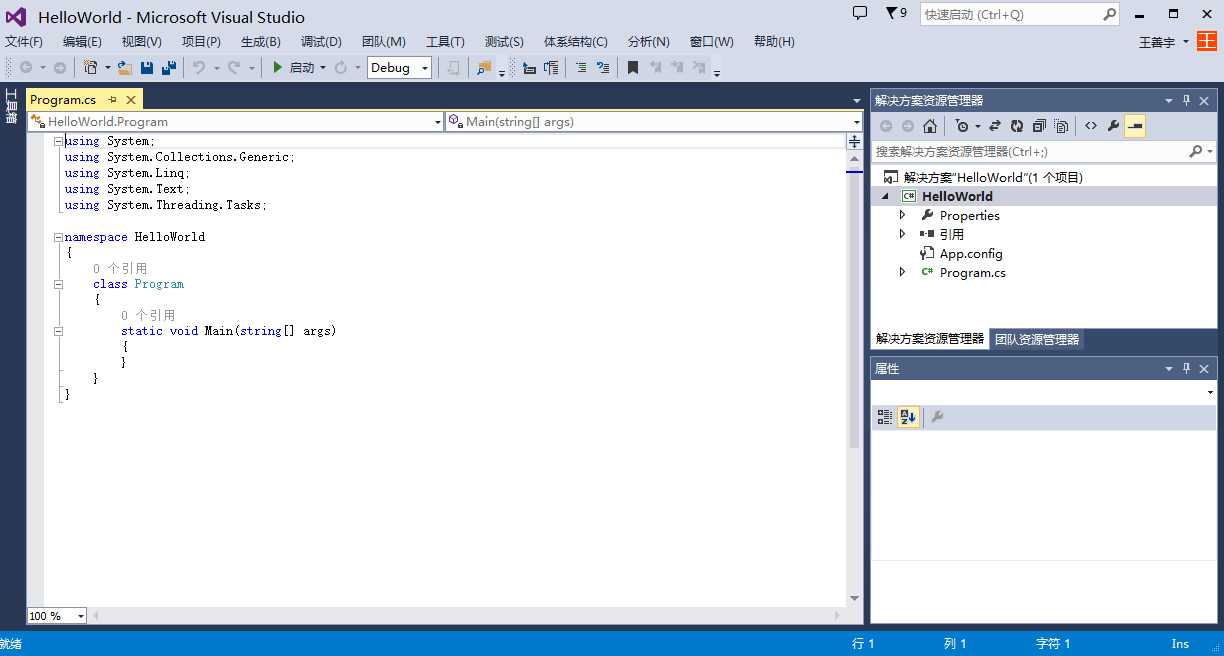Click the Collapse All icon in Solution Explorer
Viewport: 1224px width, 656px height.
1039,126
